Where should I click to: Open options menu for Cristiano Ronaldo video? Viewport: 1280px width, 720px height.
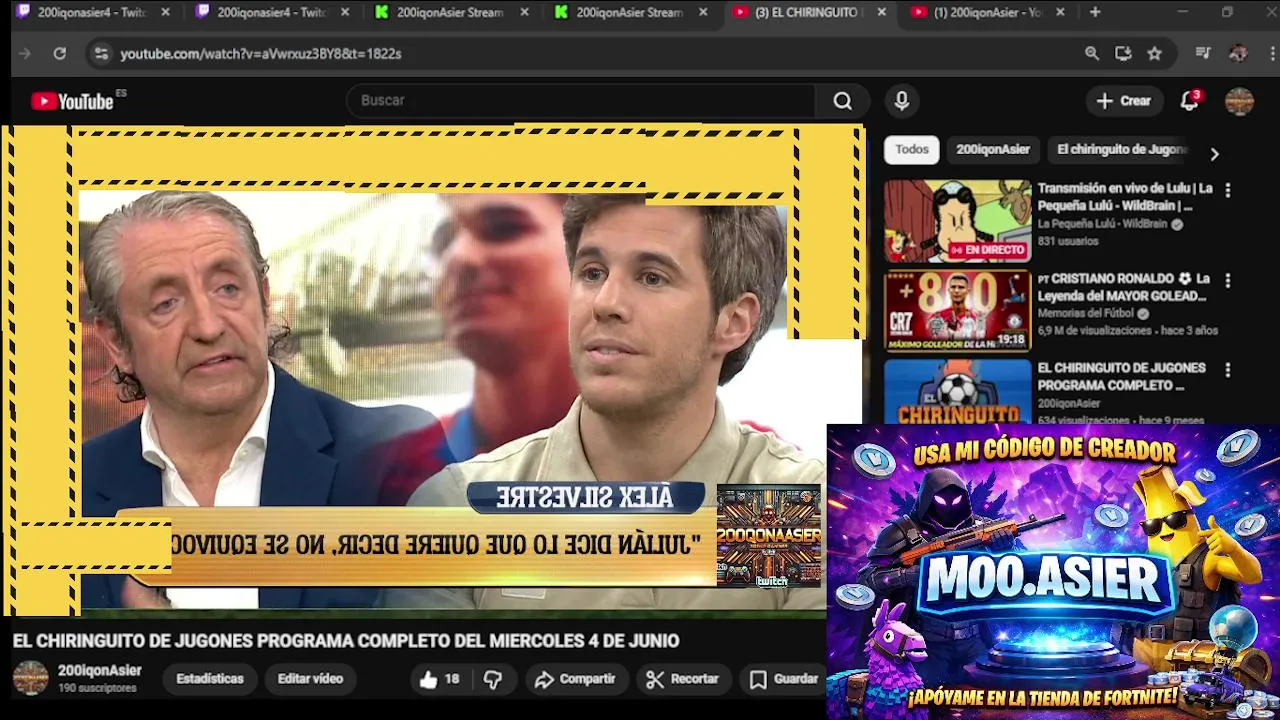[x=1228, y=280]
